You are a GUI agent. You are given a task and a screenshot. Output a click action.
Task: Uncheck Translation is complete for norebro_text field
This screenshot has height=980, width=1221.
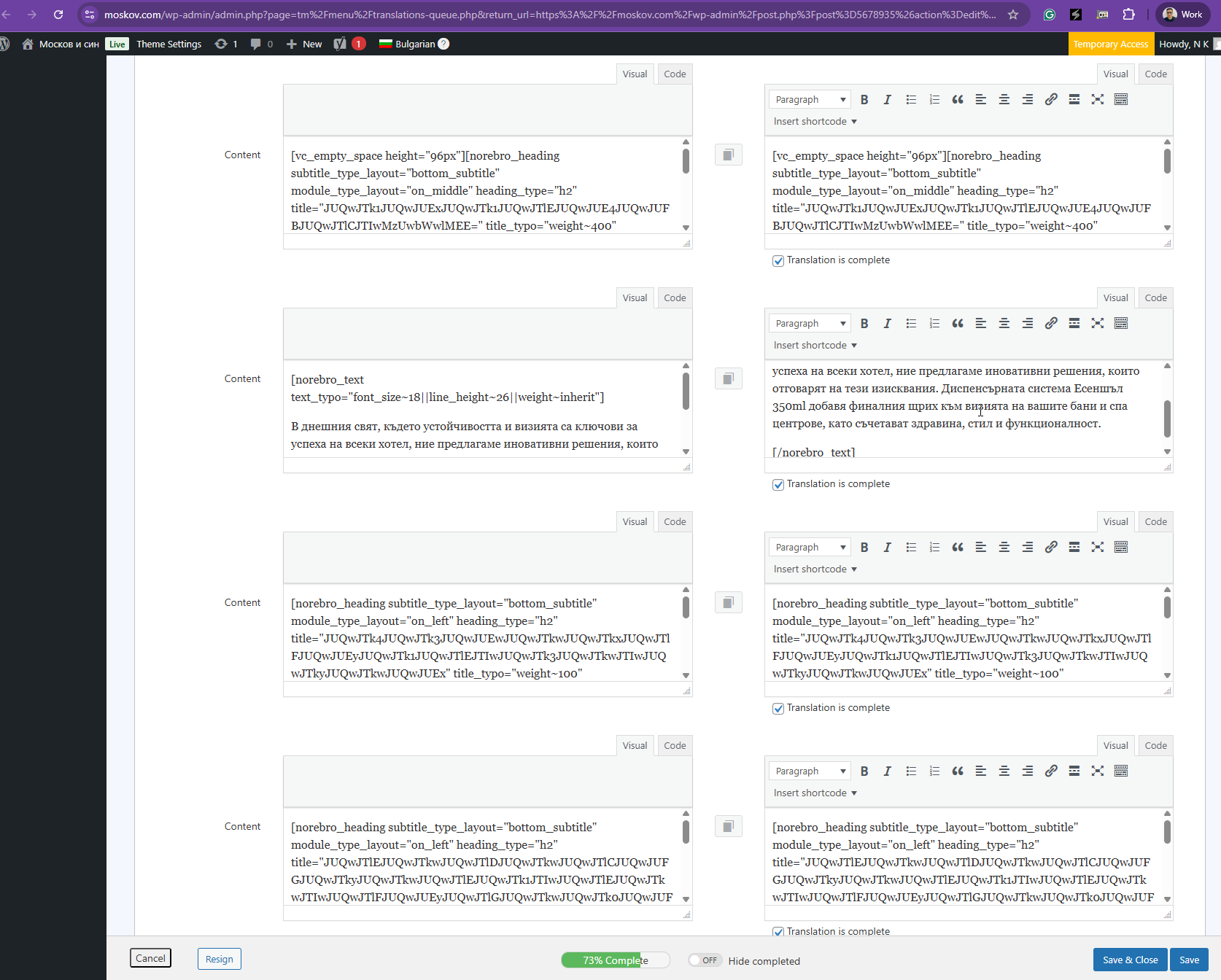(778, 484)
